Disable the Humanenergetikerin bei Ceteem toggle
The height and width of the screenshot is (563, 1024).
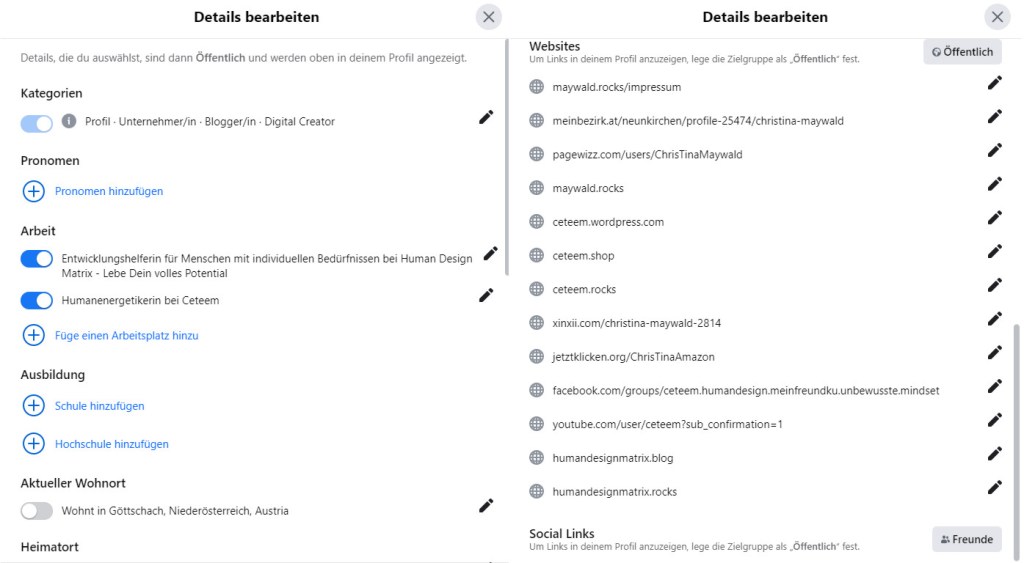(x=37, y=300)
